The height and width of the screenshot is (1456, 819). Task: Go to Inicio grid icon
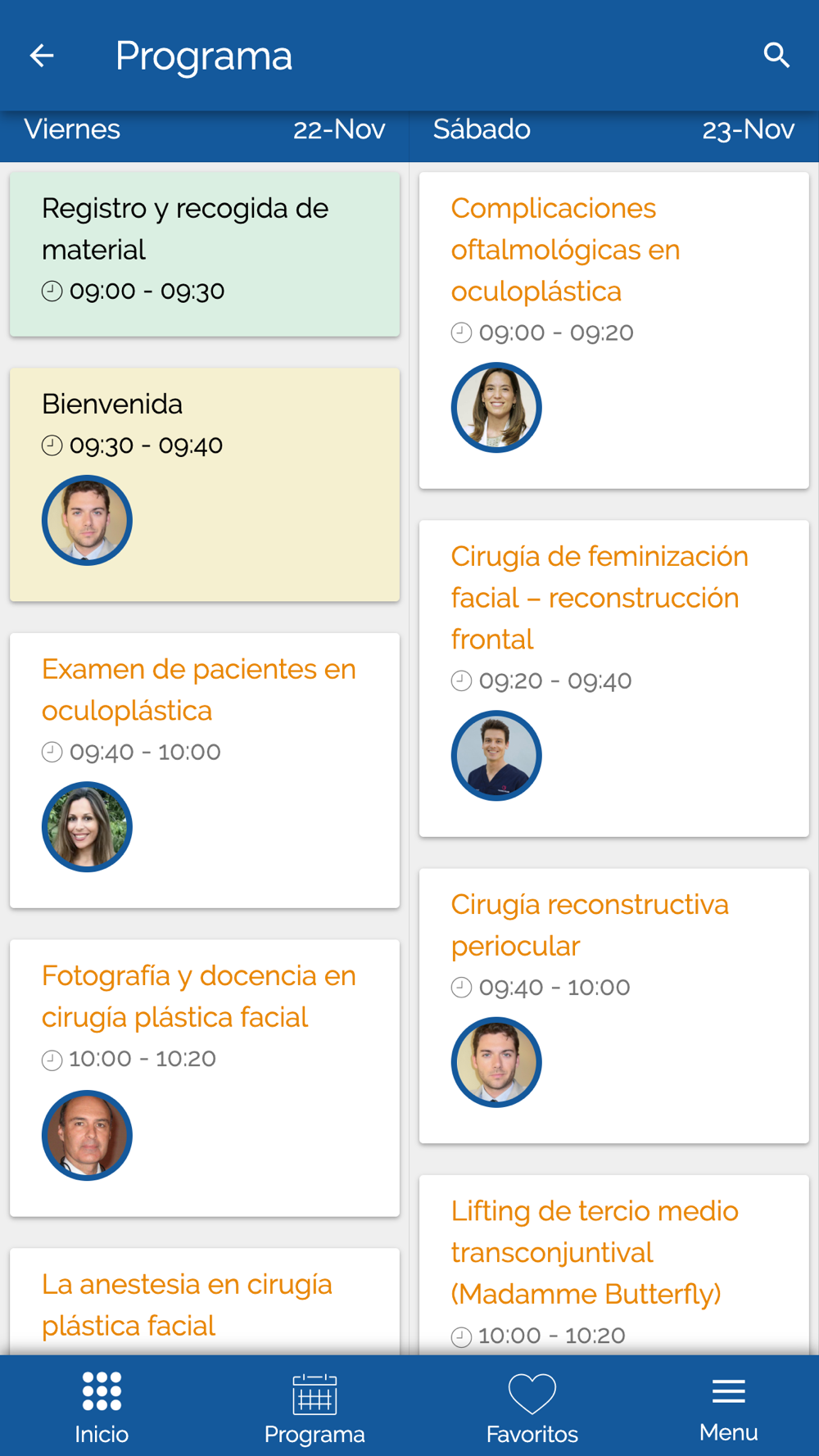(x=102, y=1391)
